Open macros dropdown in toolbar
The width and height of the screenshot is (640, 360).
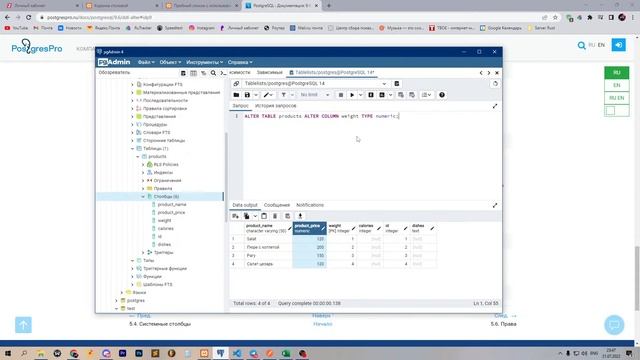click(x=427, y=95)
